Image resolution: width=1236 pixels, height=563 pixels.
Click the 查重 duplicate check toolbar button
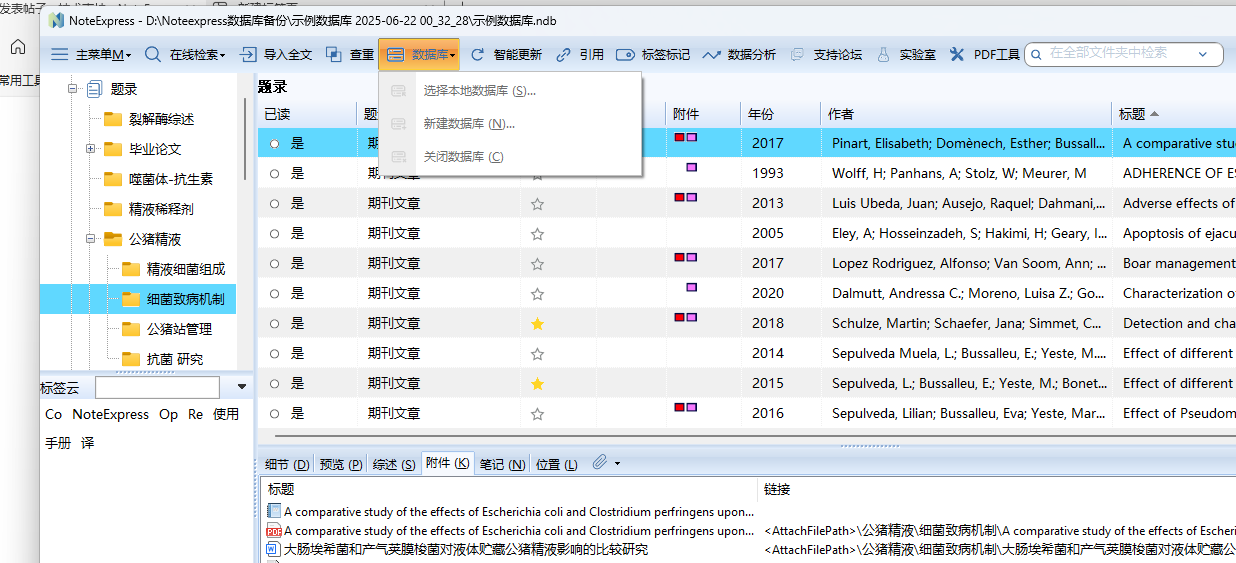[x=349, y=55]
